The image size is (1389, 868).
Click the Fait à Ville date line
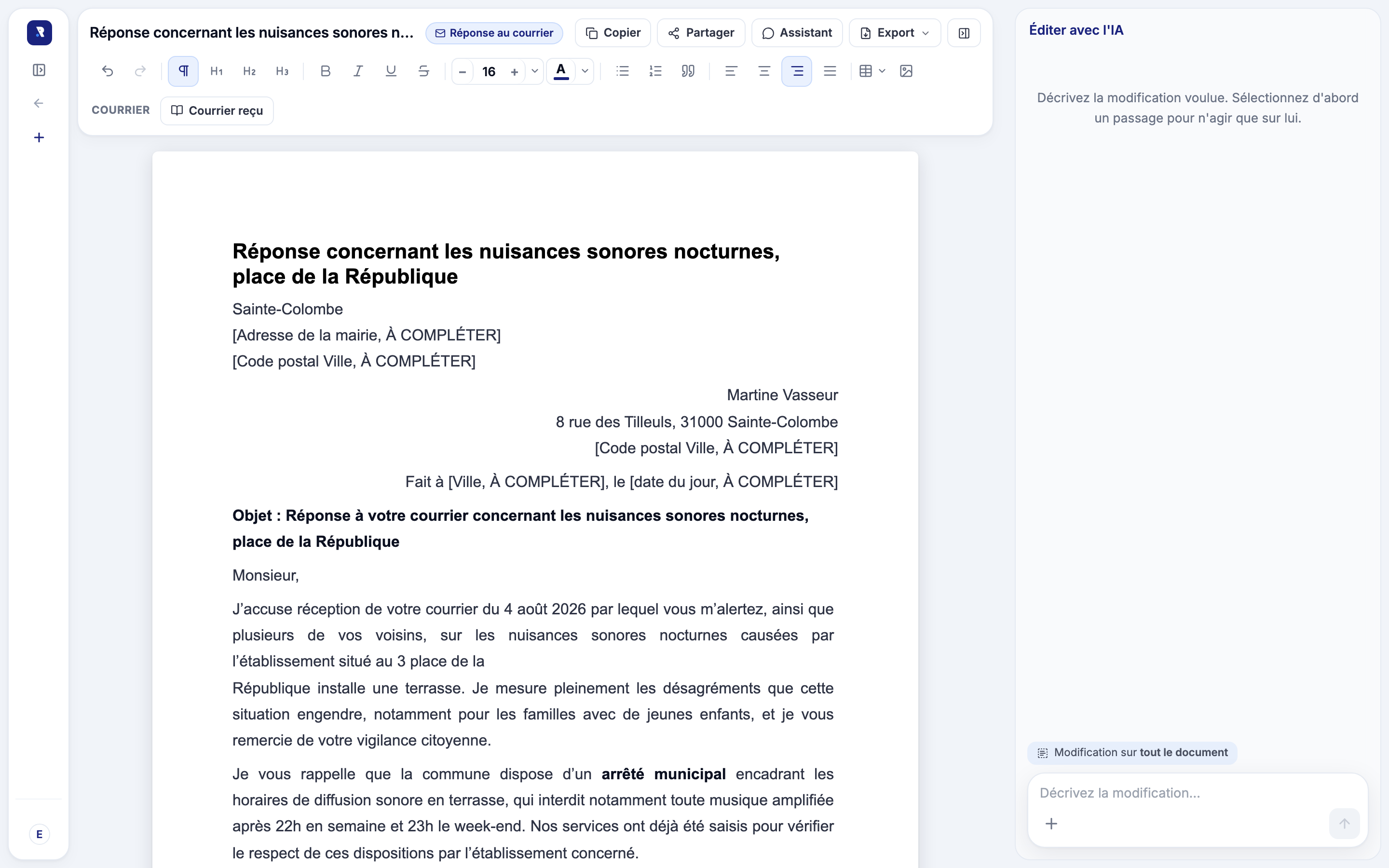[x=622, y=482]
